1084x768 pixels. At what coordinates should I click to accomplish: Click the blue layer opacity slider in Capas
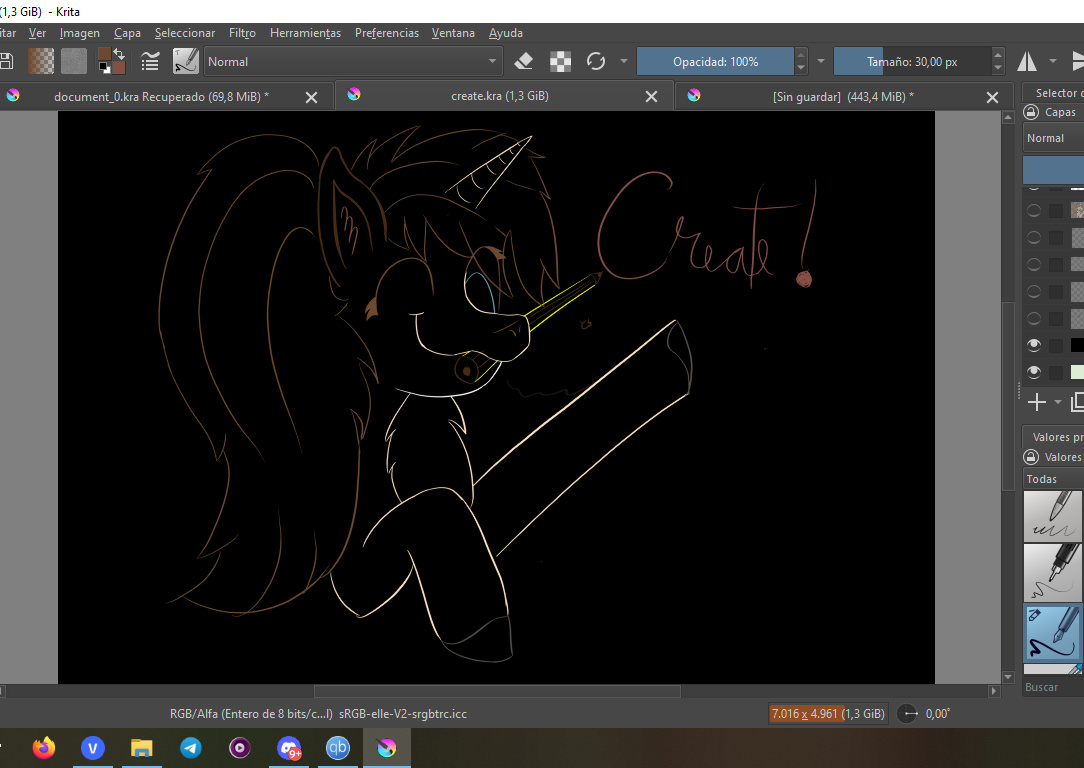click(1053, 169)
